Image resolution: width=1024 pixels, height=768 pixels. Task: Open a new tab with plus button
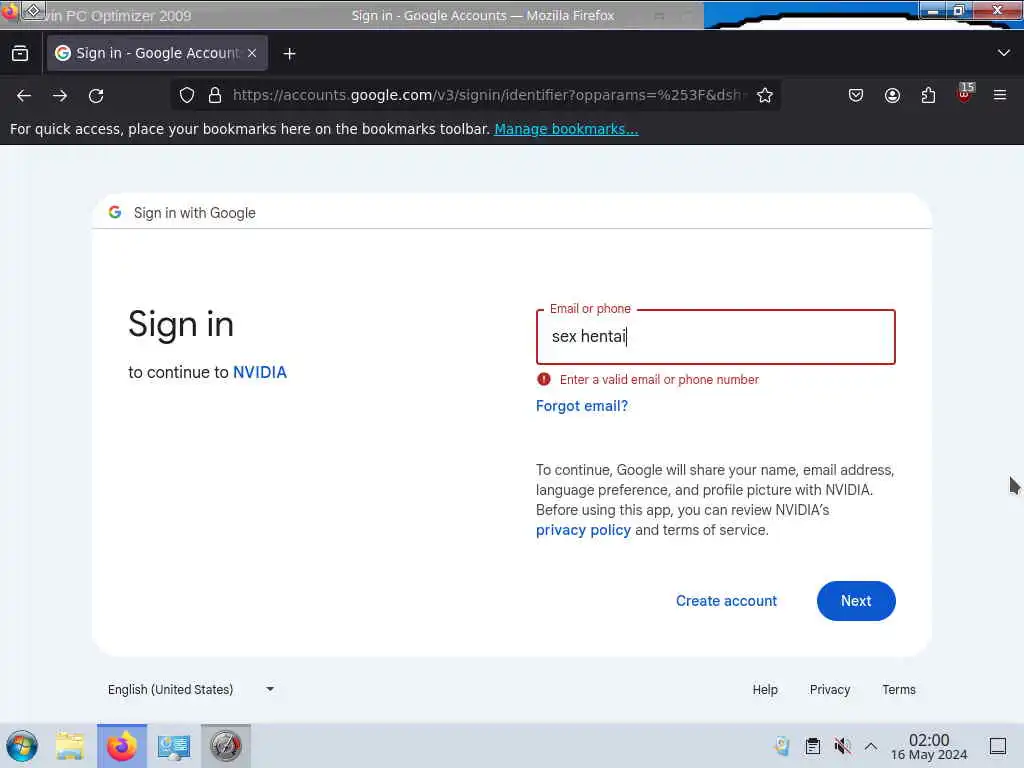click(x=289, y=54)
